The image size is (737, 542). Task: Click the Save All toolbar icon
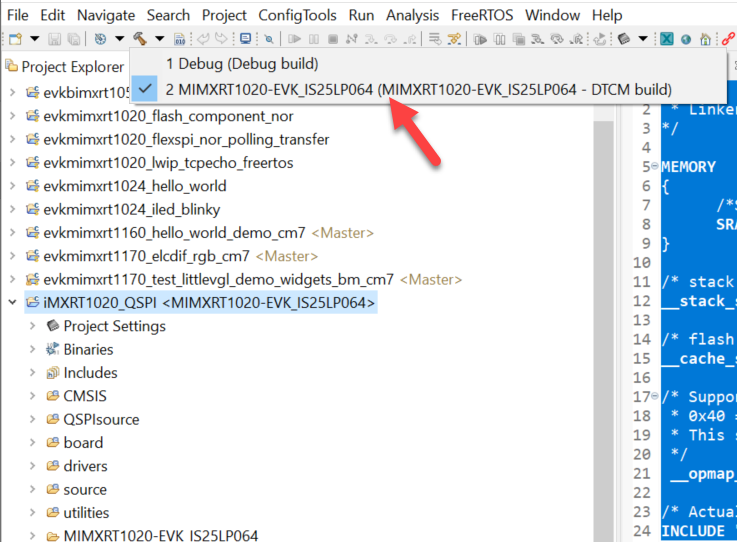[x=74, y=39]
